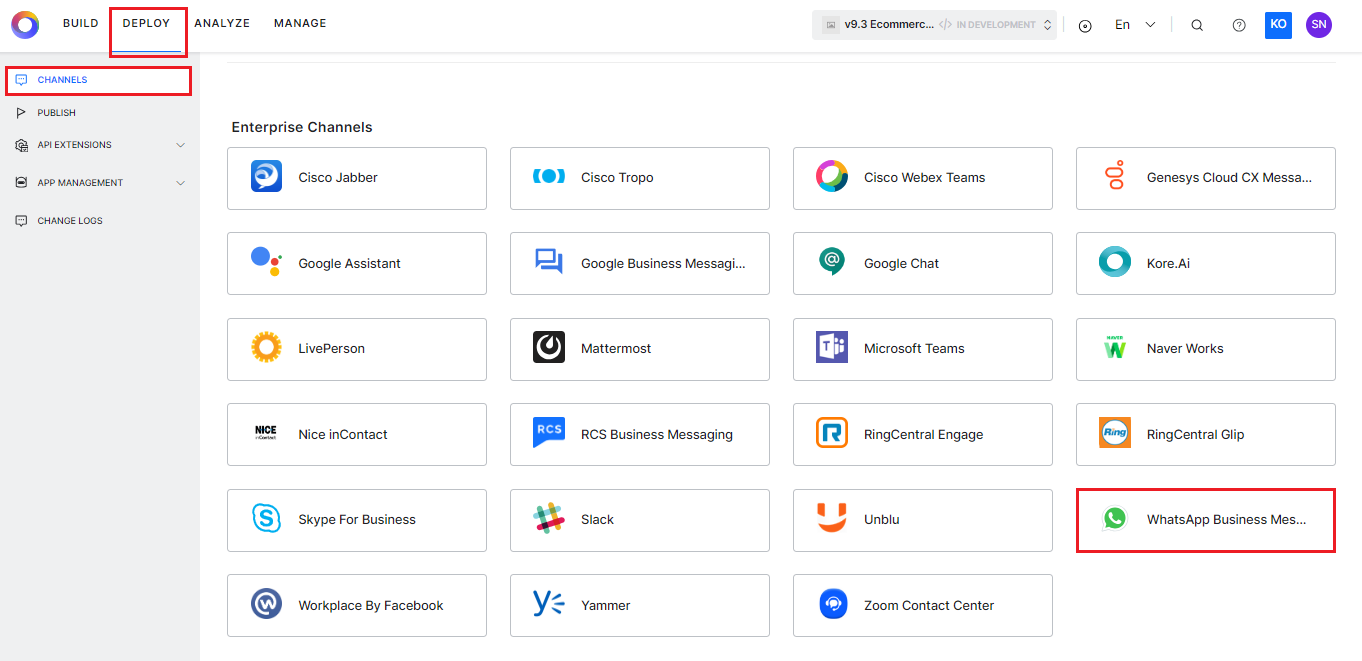Open the Kore.Ai channel

[1204, 263]
